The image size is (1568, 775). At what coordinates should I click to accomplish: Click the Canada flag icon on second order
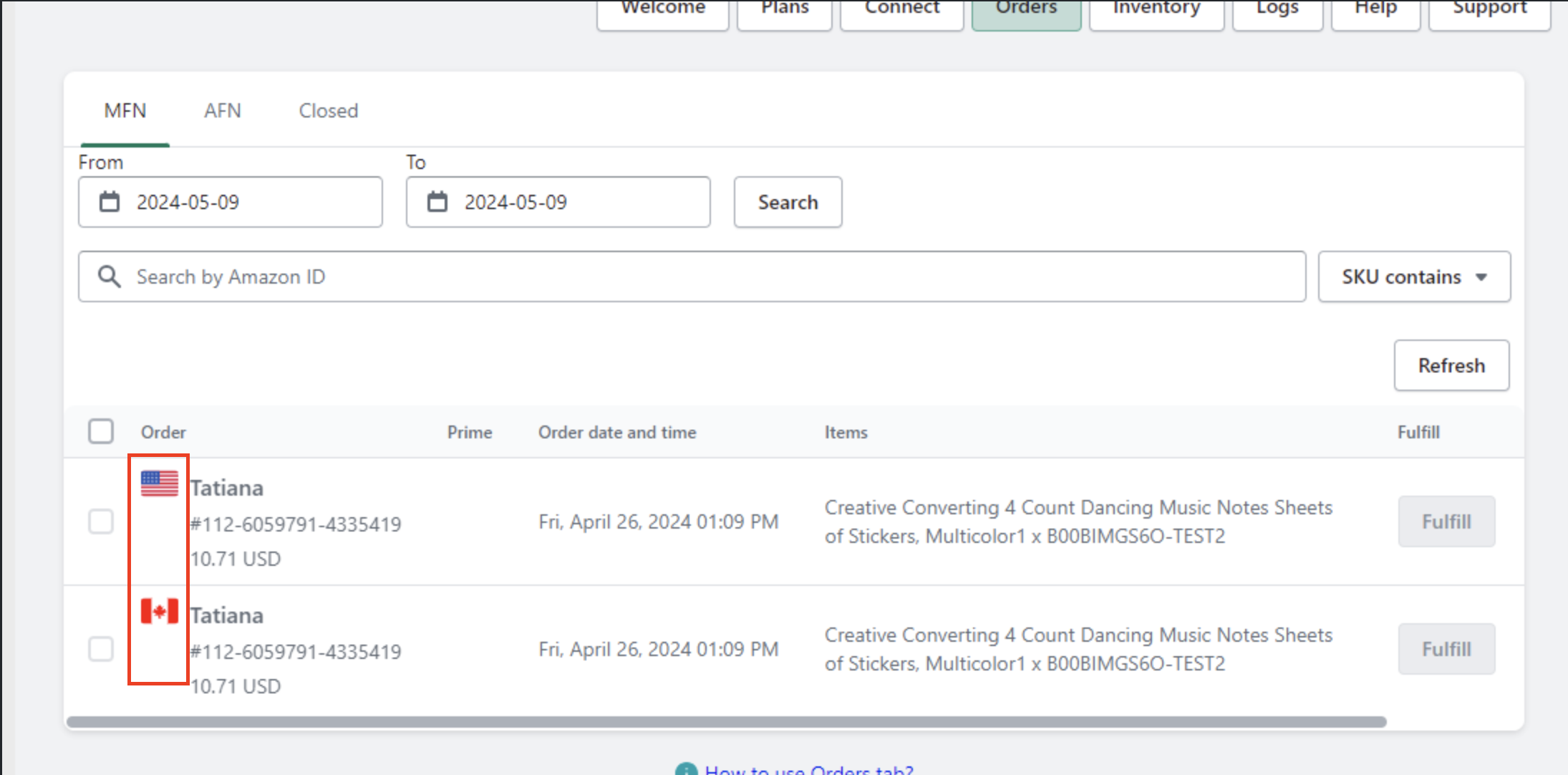click(159, 611)
